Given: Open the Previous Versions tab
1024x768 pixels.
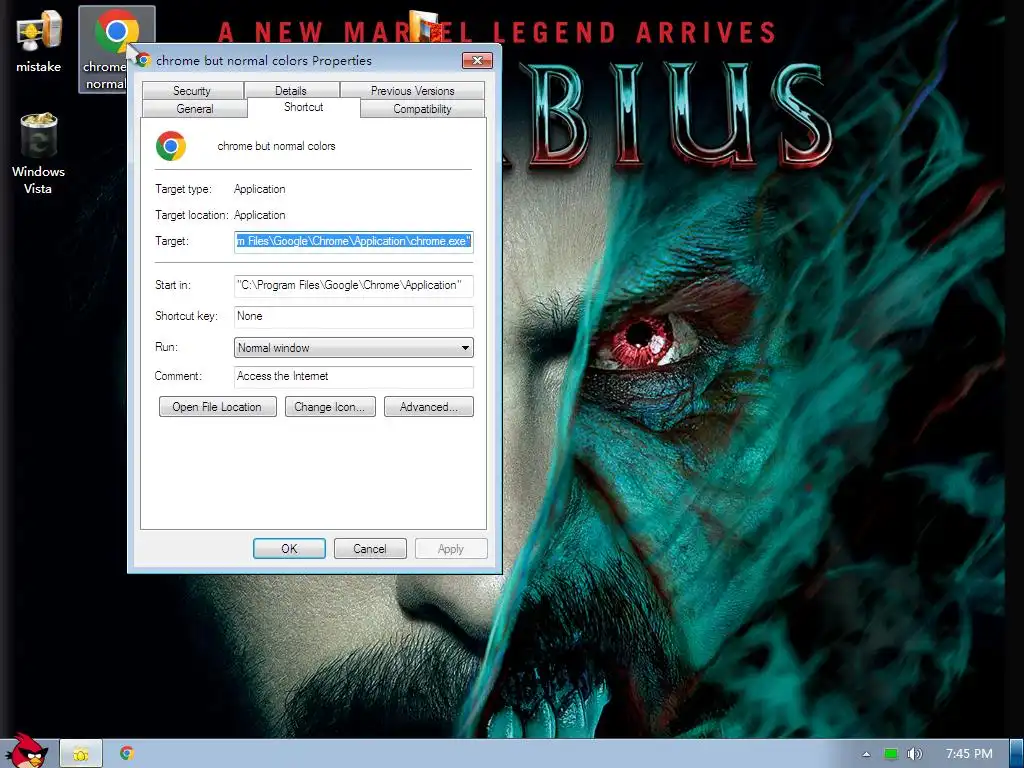Looking at the screenshot, I should coord(412,91).
